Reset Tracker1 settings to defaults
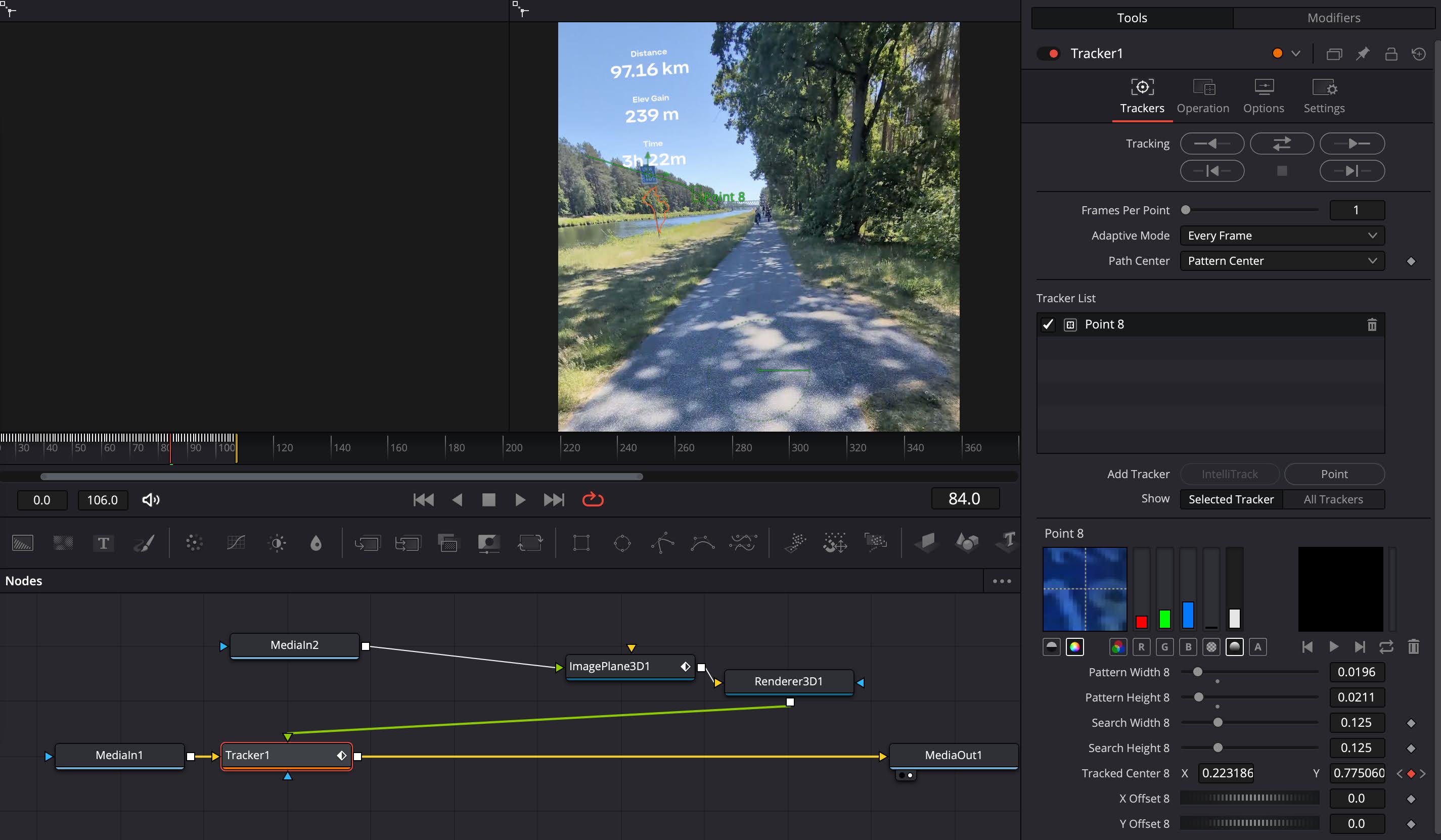 1418,54
